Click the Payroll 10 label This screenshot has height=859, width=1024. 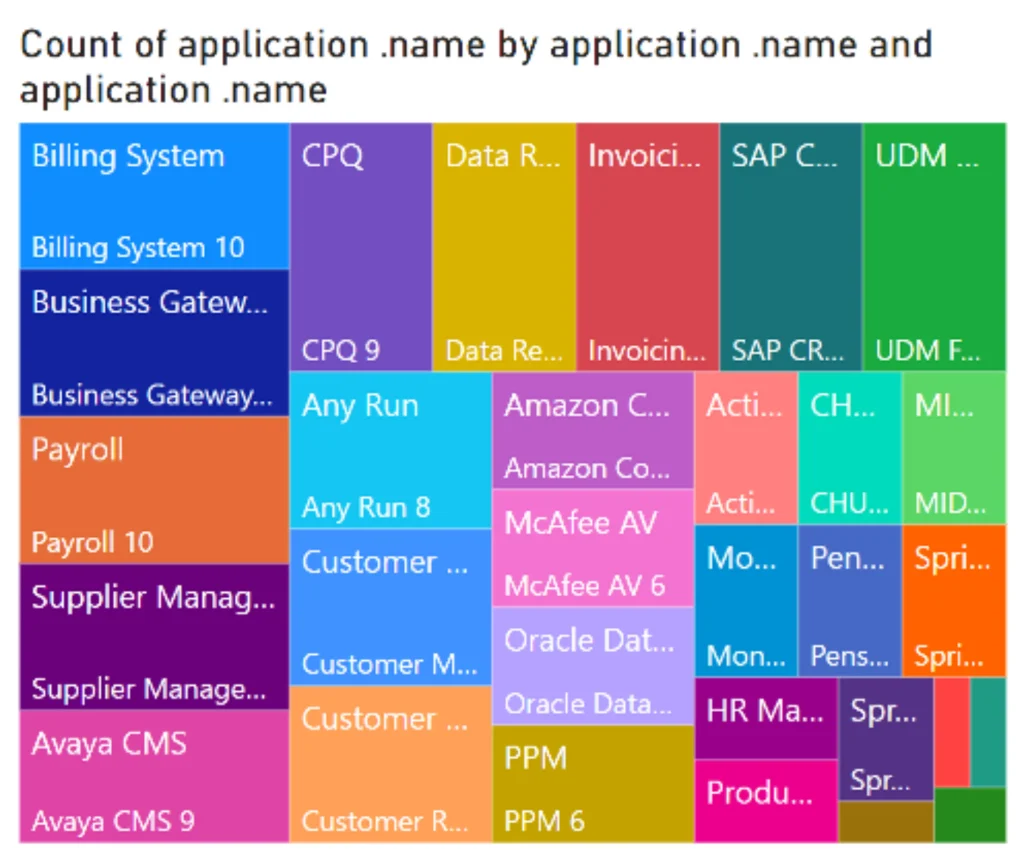click(93, 543)
